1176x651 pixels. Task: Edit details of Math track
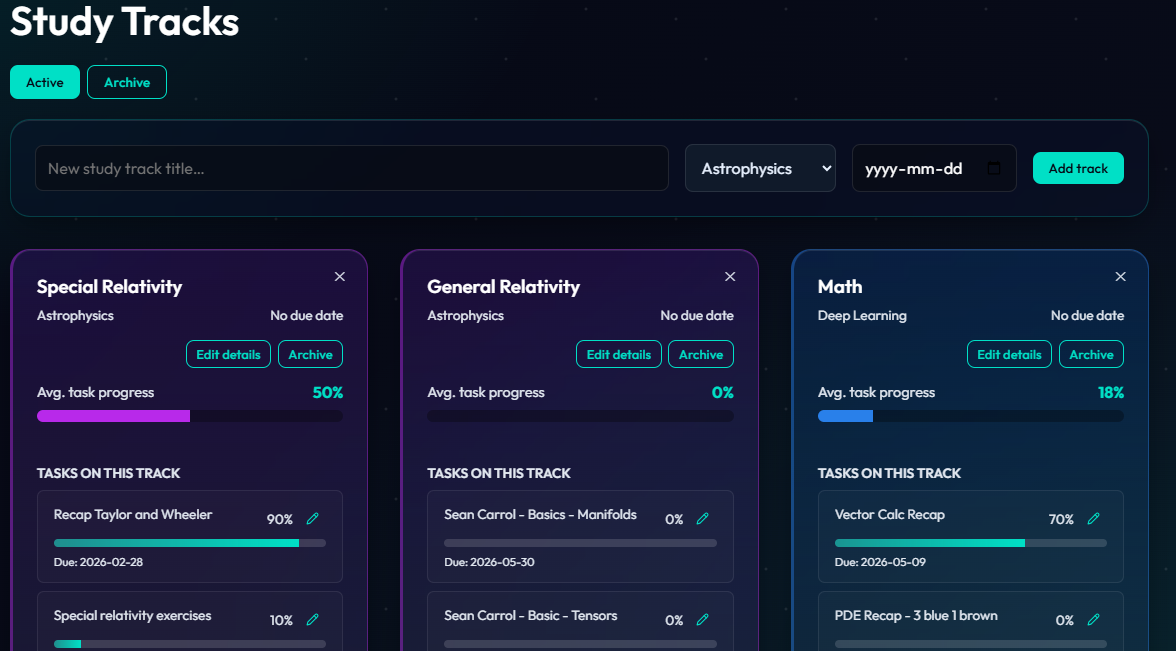coord(1010,354)
